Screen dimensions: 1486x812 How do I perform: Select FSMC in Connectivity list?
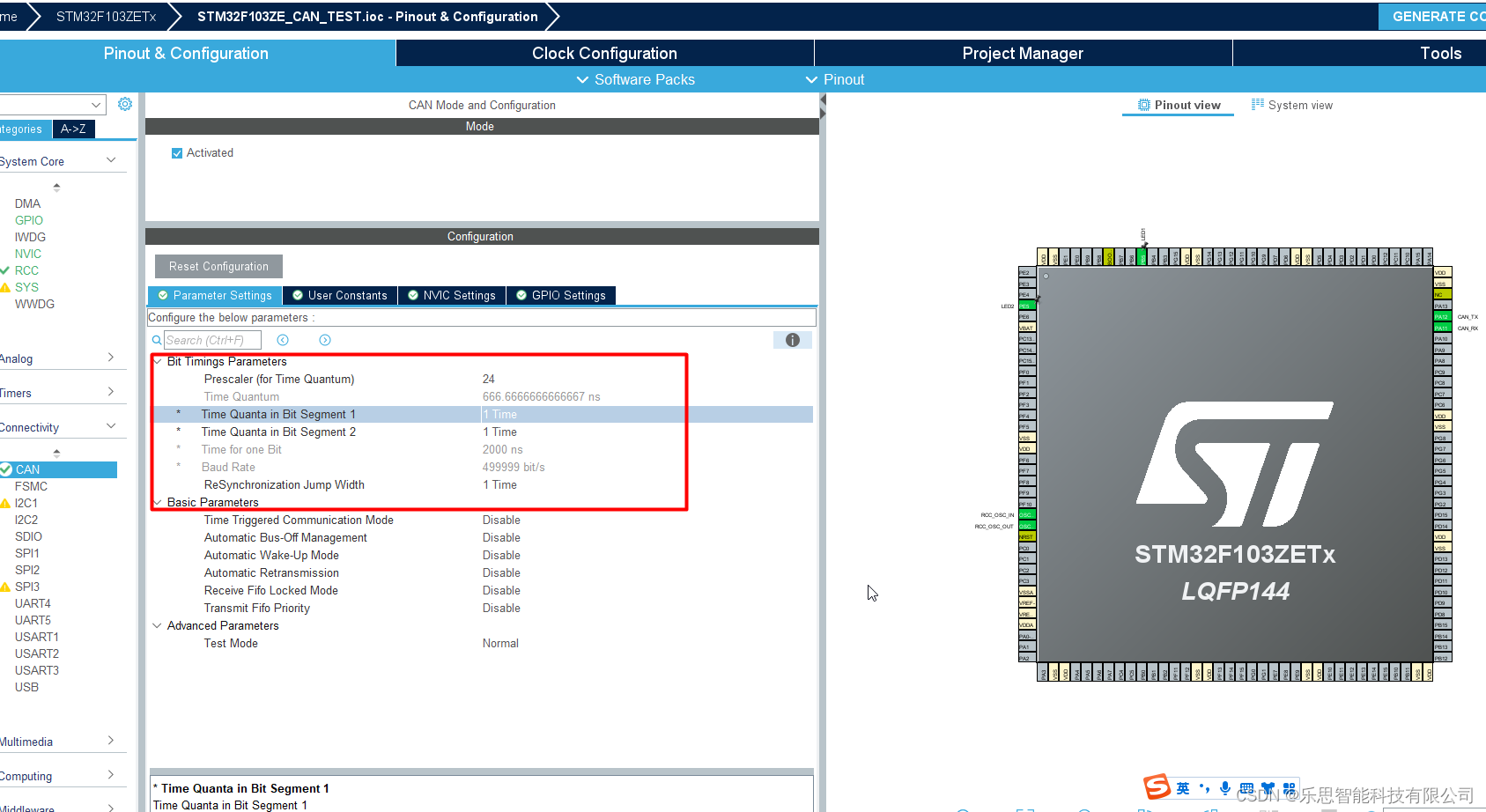[x=31, y=486]
